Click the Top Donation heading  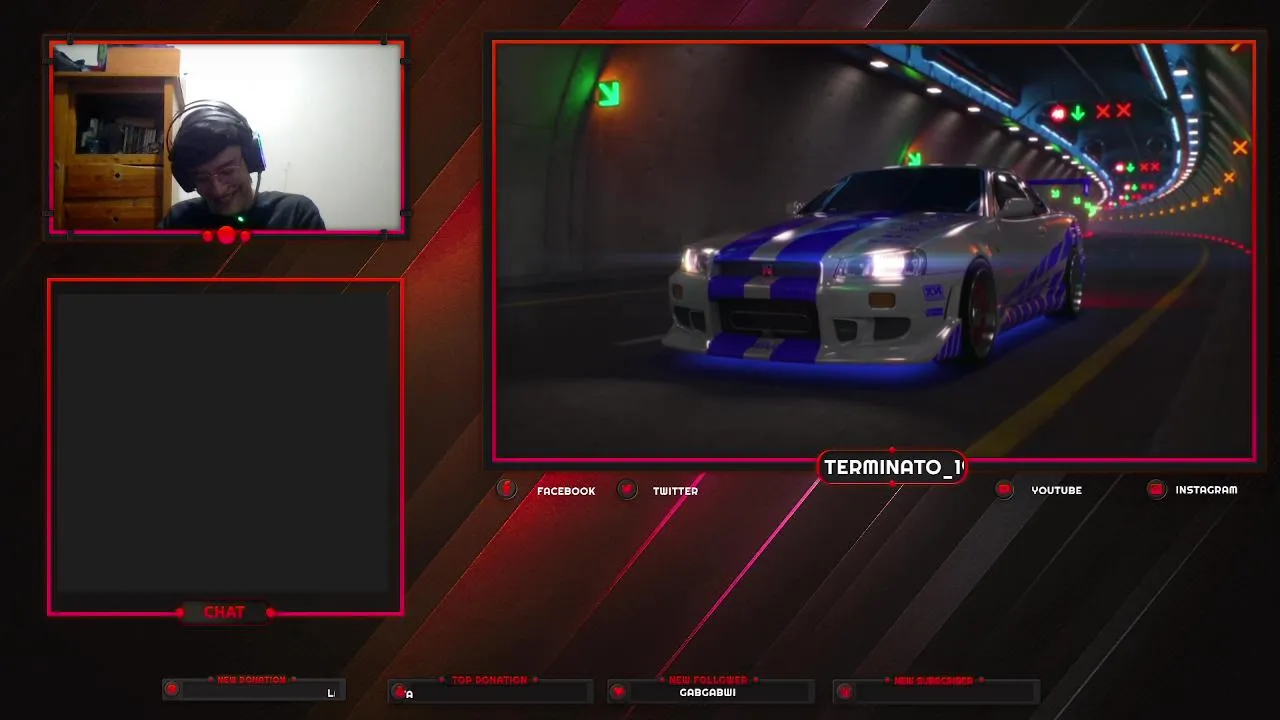tap(489, 680)
